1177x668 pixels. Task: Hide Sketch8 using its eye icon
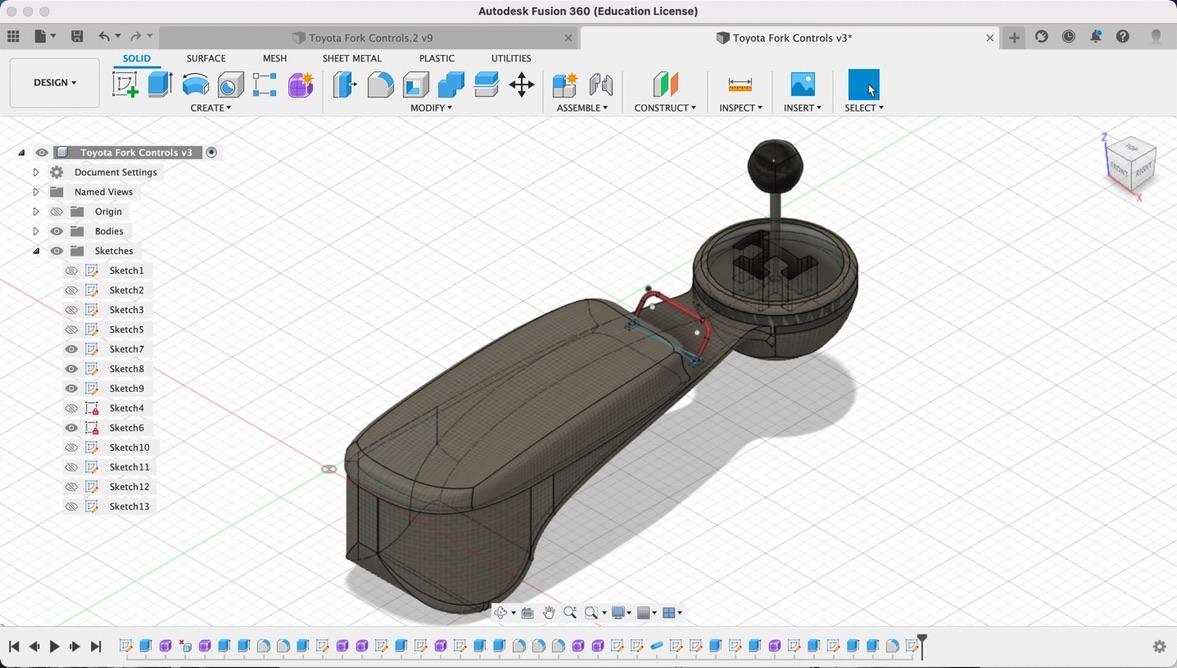pyautogui.click(x=71, y=369)
